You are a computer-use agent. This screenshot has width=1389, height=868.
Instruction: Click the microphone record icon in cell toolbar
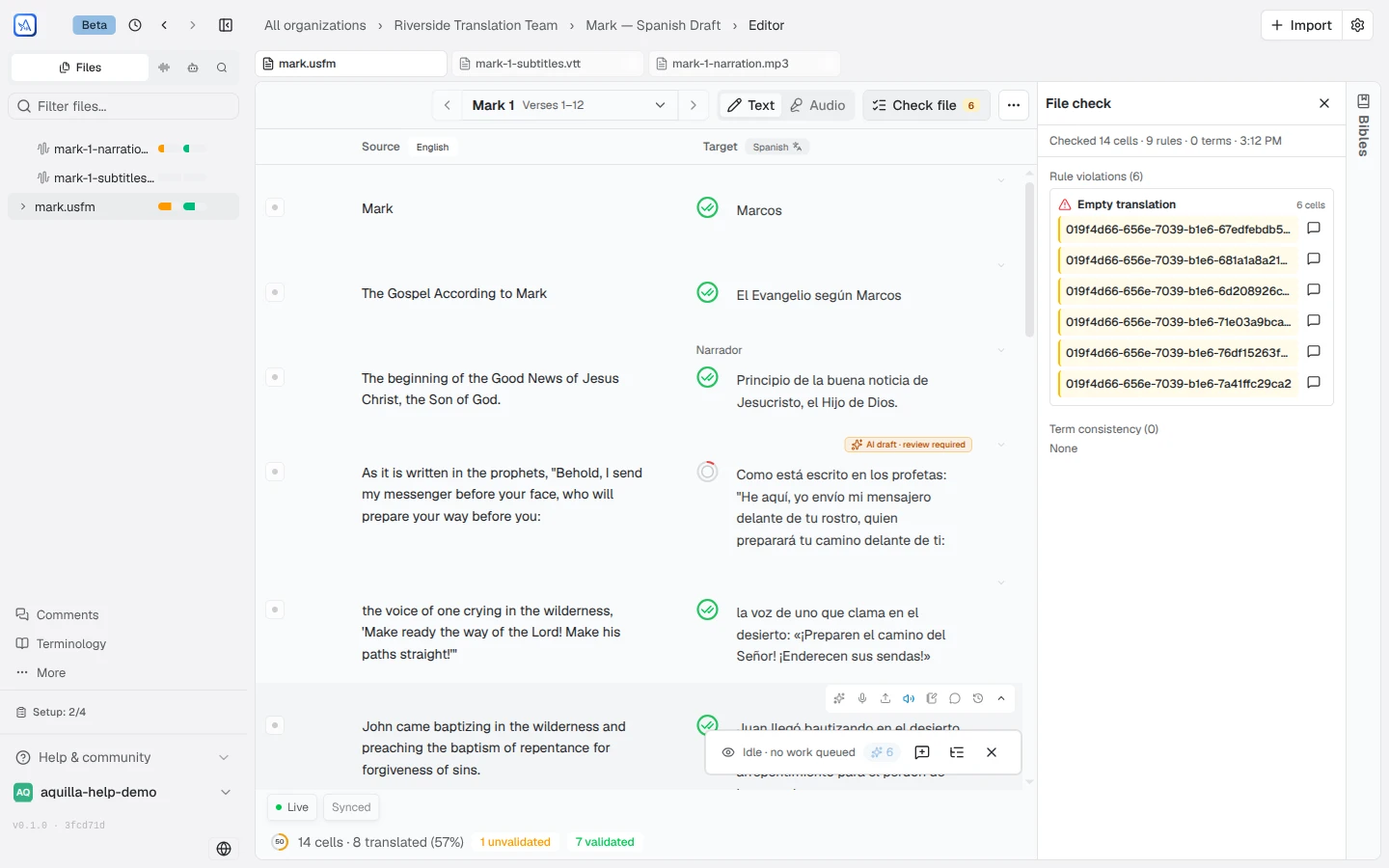coord(862,698)
